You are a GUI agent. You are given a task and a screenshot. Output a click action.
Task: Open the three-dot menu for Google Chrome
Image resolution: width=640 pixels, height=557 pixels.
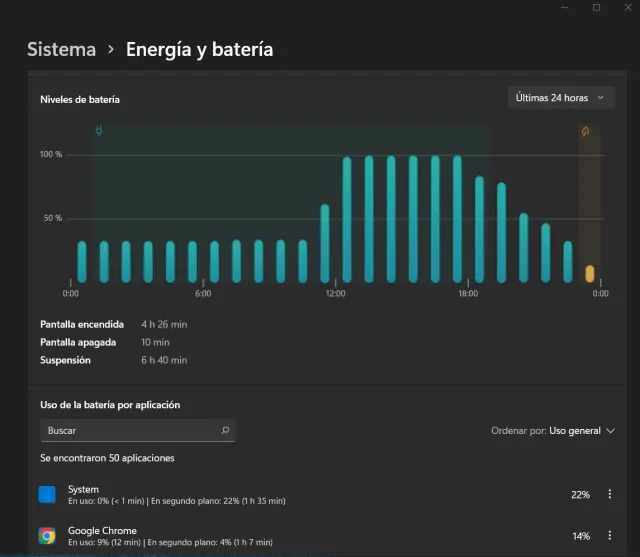[610, 536]
